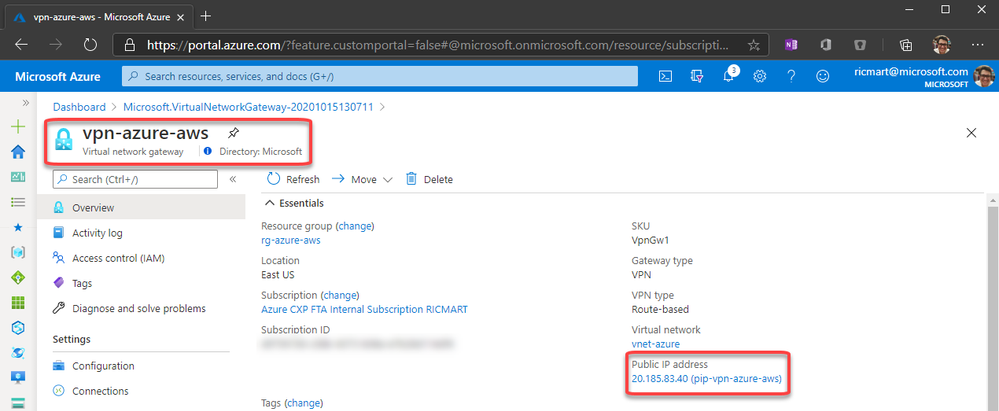The height and width of the screenshot is (411, 999).
Task: Click the global search resources box
Action: pyautogui.click(x=380, y=76)
